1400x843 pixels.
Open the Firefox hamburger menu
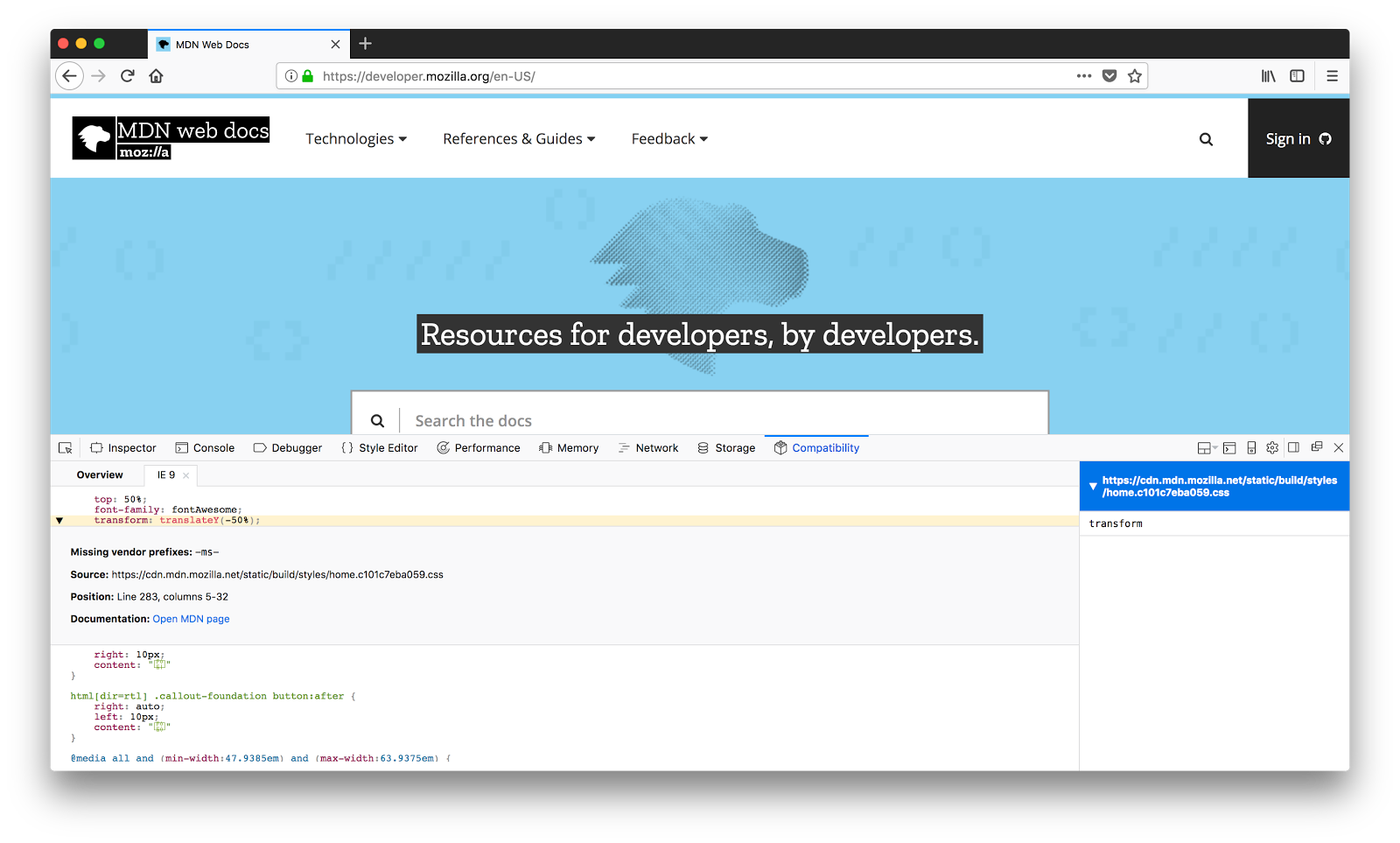click(1332, 76)
